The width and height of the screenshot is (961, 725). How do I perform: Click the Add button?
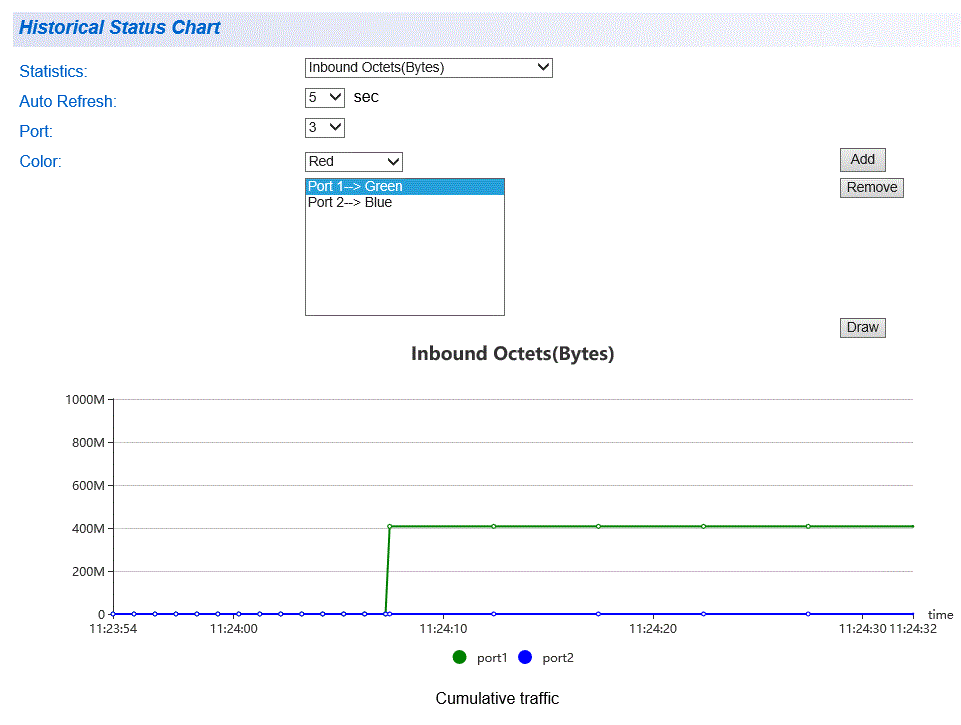(862, 159)
